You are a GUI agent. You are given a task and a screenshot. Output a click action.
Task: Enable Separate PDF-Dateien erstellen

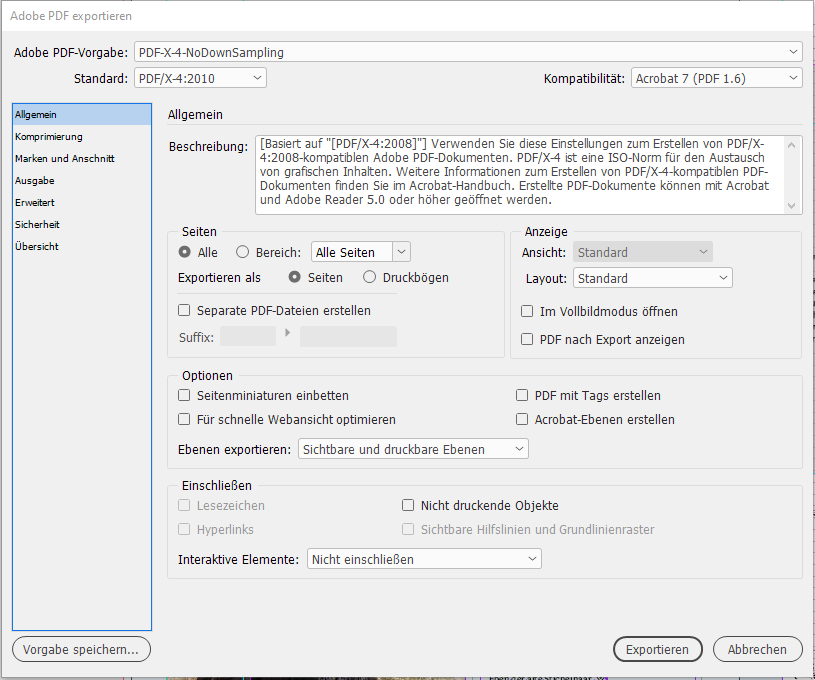184,310
